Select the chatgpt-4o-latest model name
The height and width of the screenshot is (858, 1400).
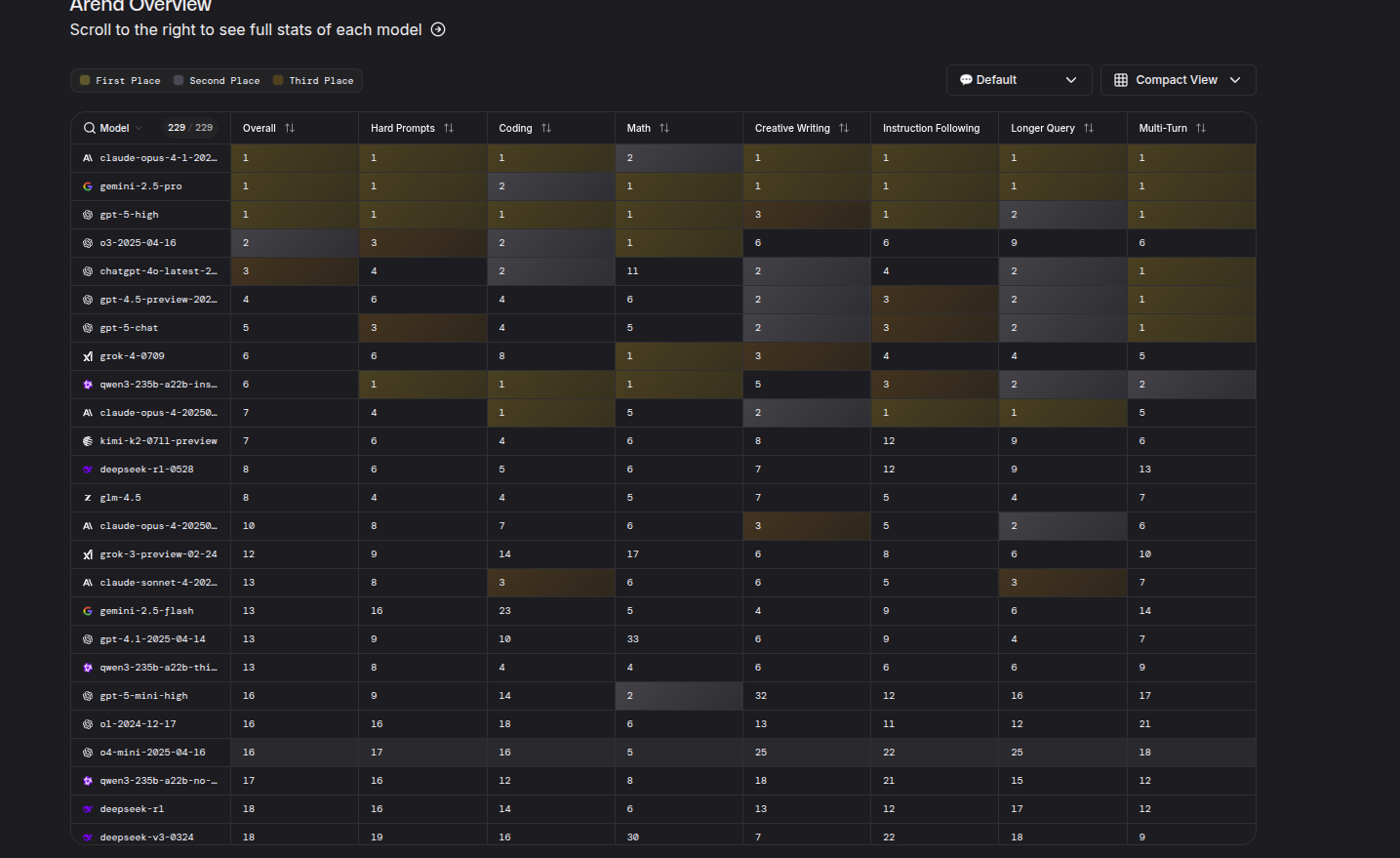point(158,271)
